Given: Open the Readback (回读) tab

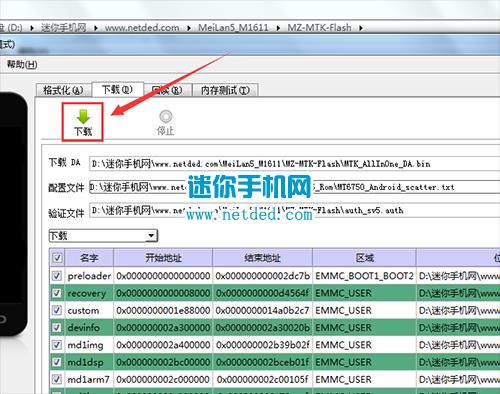Looking at the screenshot, I should click(167, 90).
